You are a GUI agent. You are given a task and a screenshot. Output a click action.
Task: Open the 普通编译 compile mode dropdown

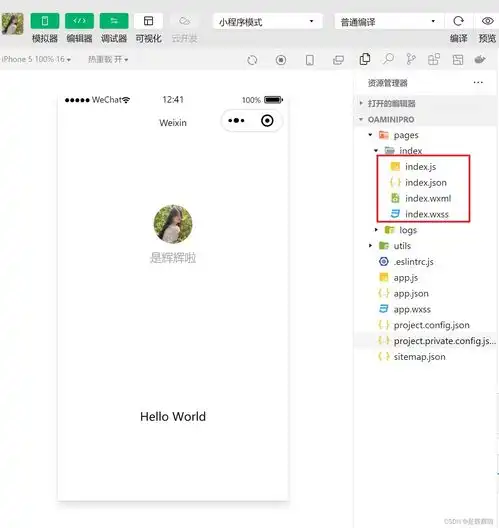coord(389,22)
